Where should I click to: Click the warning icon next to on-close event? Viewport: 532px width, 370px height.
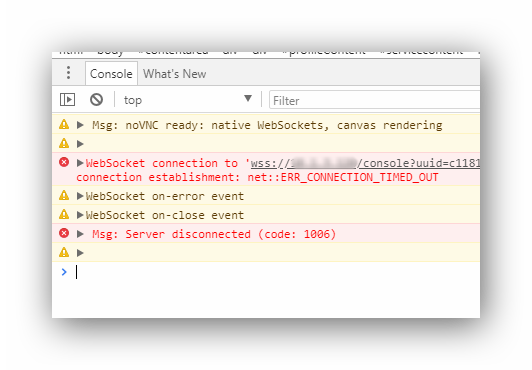coord(64,215)
